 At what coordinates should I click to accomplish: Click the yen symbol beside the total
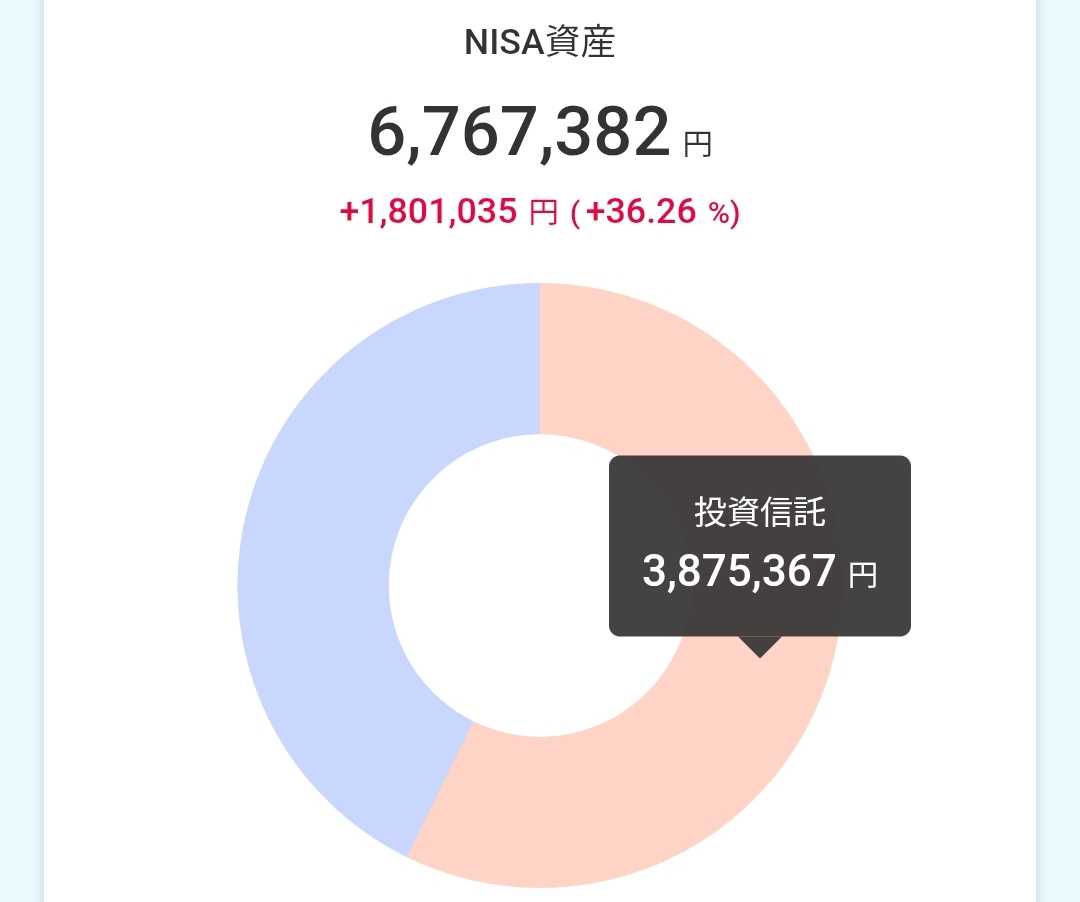tap(697, 146)
